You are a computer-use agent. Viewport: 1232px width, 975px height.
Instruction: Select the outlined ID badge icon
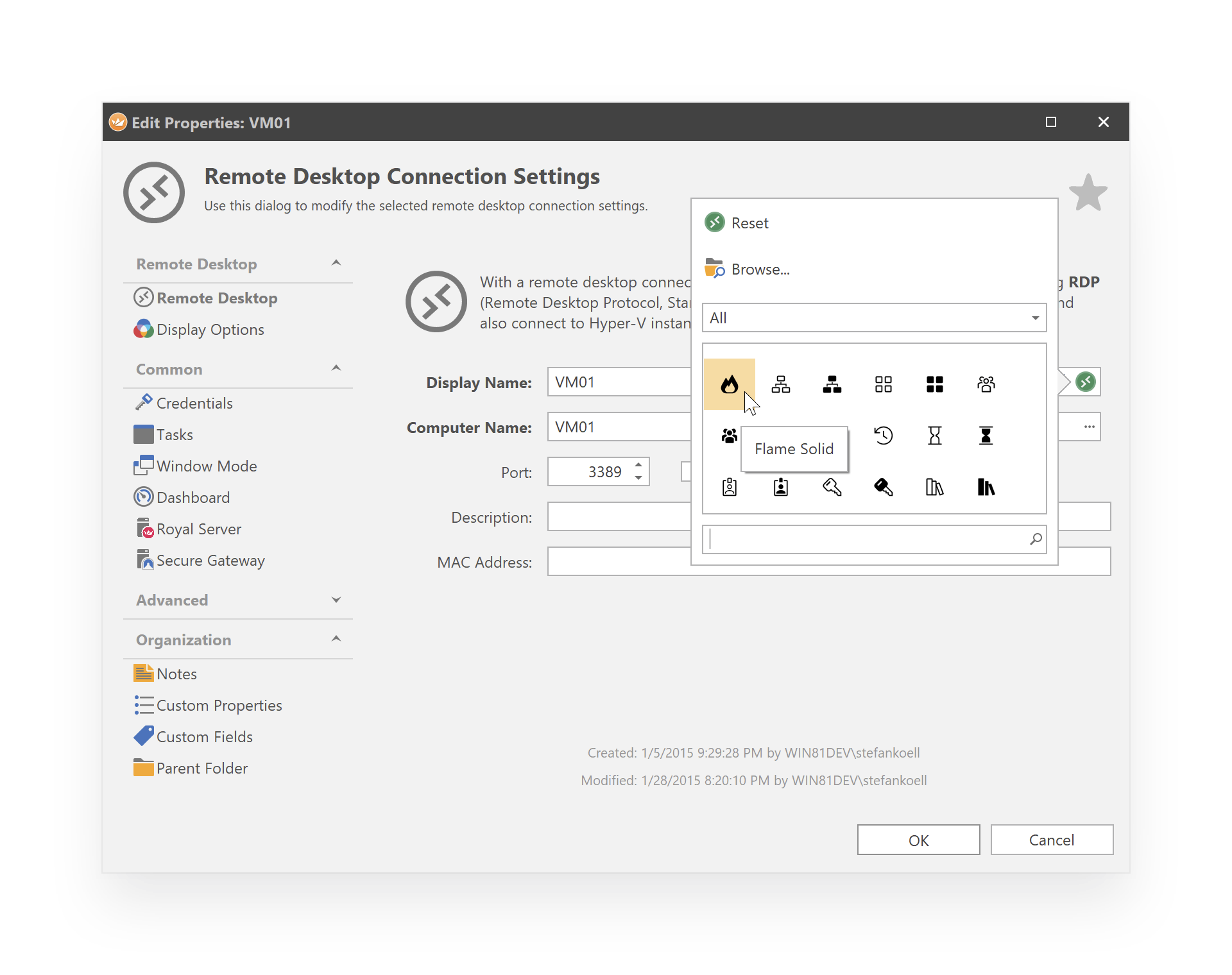[x=729, y=487]
